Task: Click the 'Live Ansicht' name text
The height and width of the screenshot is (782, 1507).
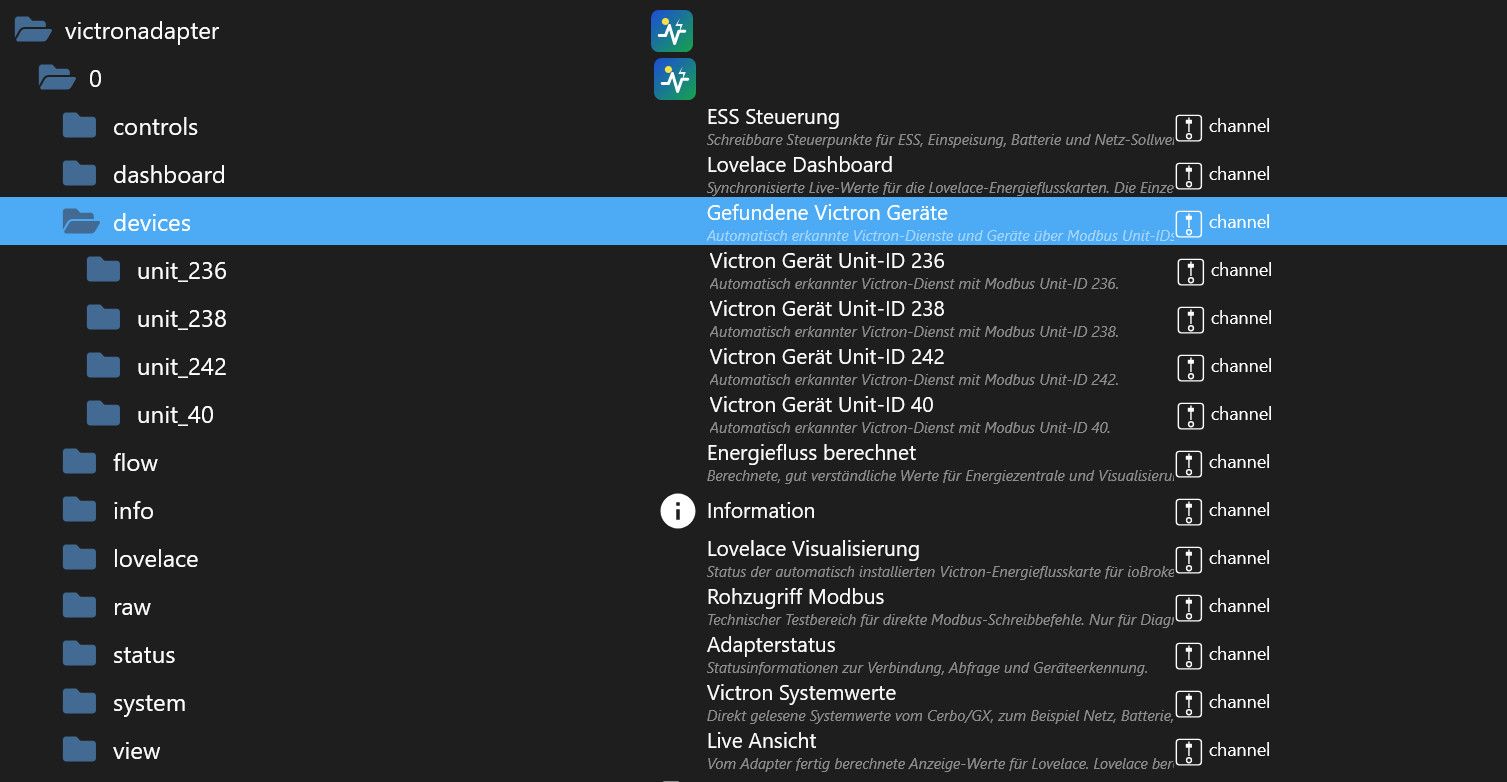Action: [x=762, y=741]
